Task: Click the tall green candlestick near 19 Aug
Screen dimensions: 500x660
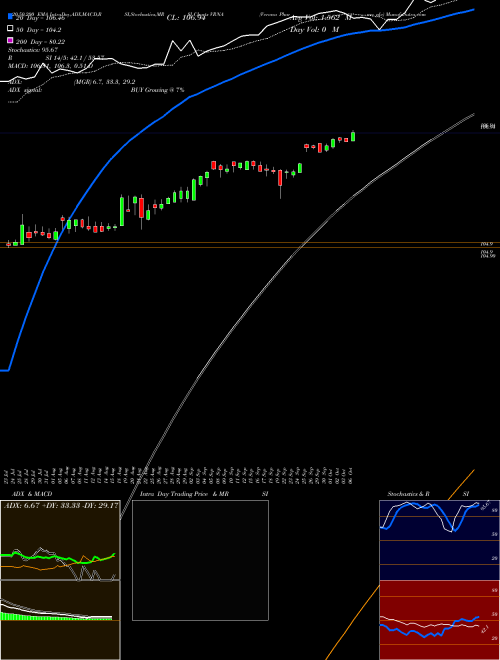Action: (x=122, y=211)
